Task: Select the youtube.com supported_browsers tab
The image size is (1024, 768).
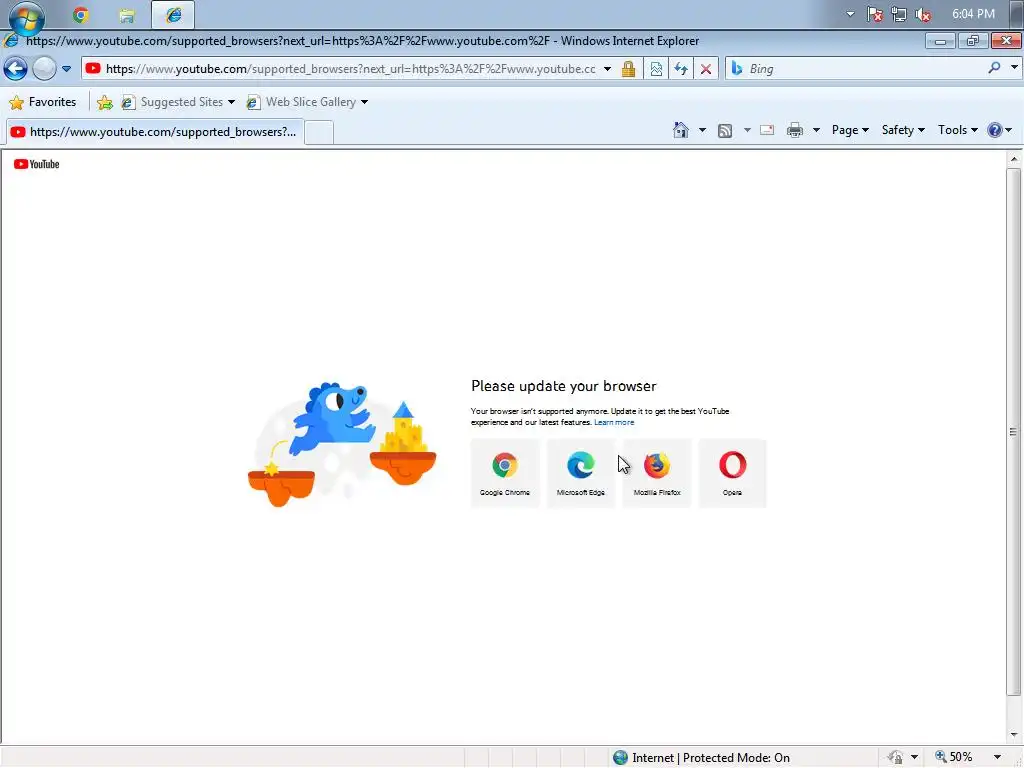Action: pos(155,132)
